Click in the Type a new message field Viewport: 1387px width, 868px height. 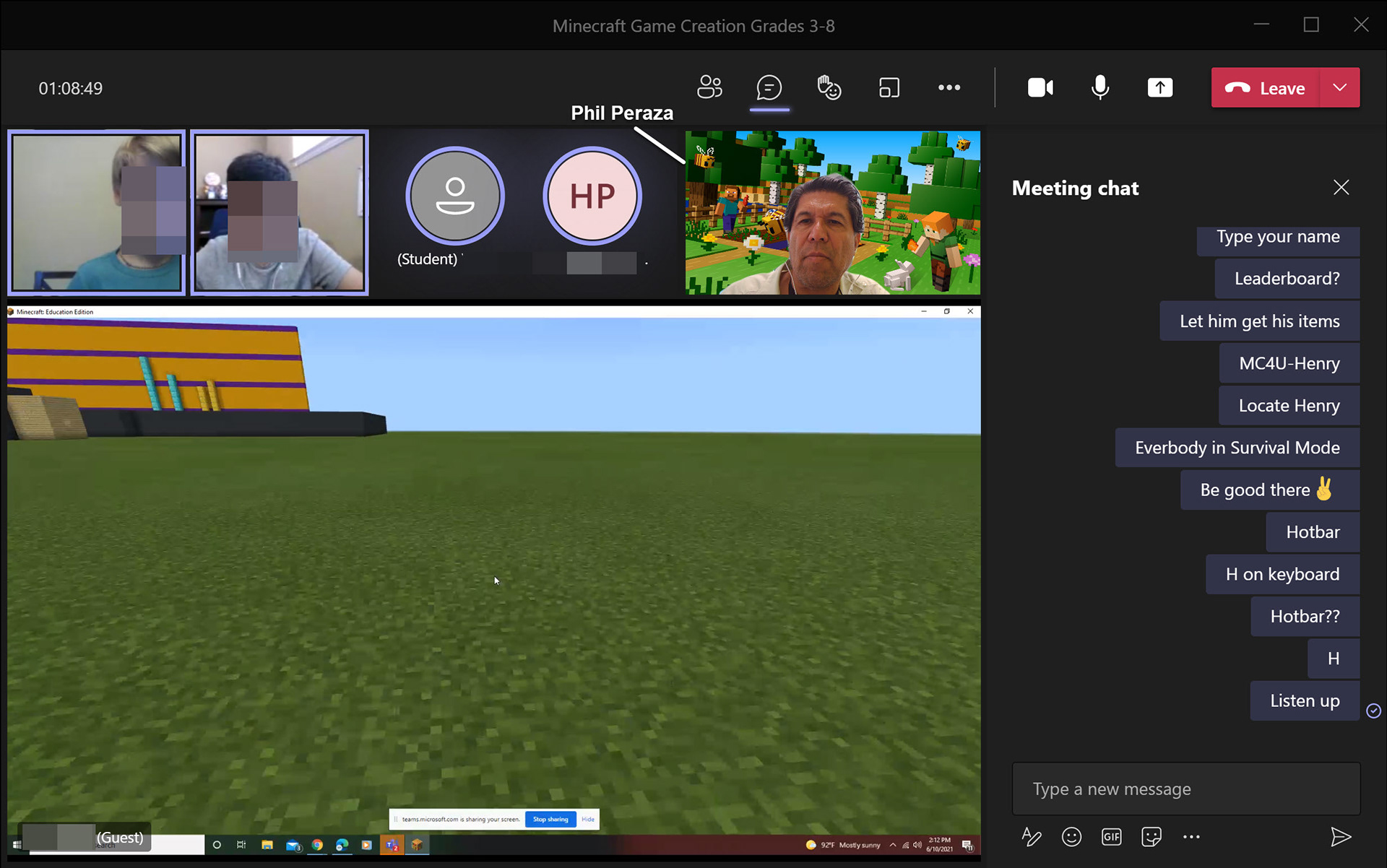point(1185,789)
